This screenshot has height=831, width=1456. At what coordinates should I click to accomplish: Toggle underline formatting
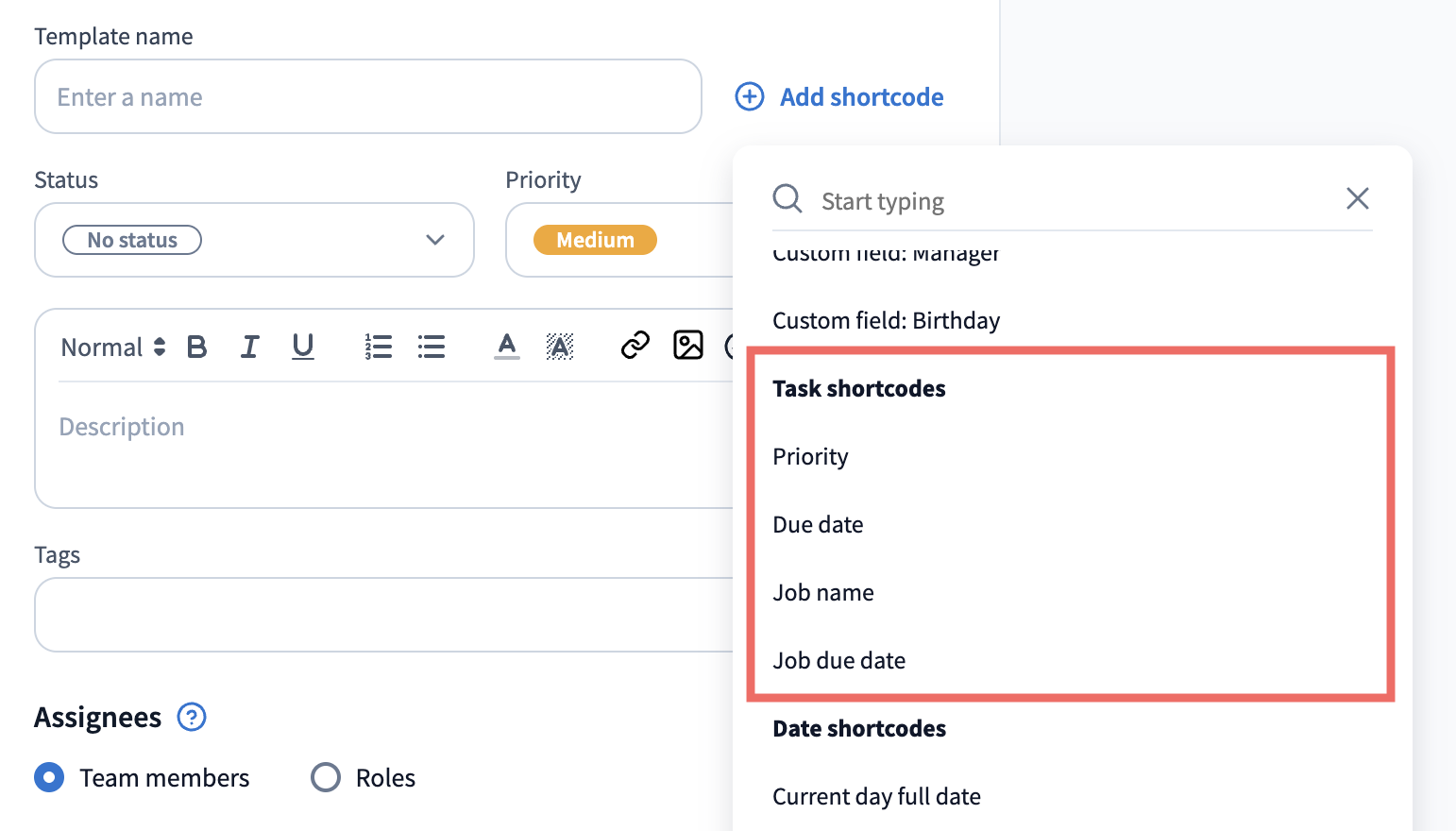[302, 347]
